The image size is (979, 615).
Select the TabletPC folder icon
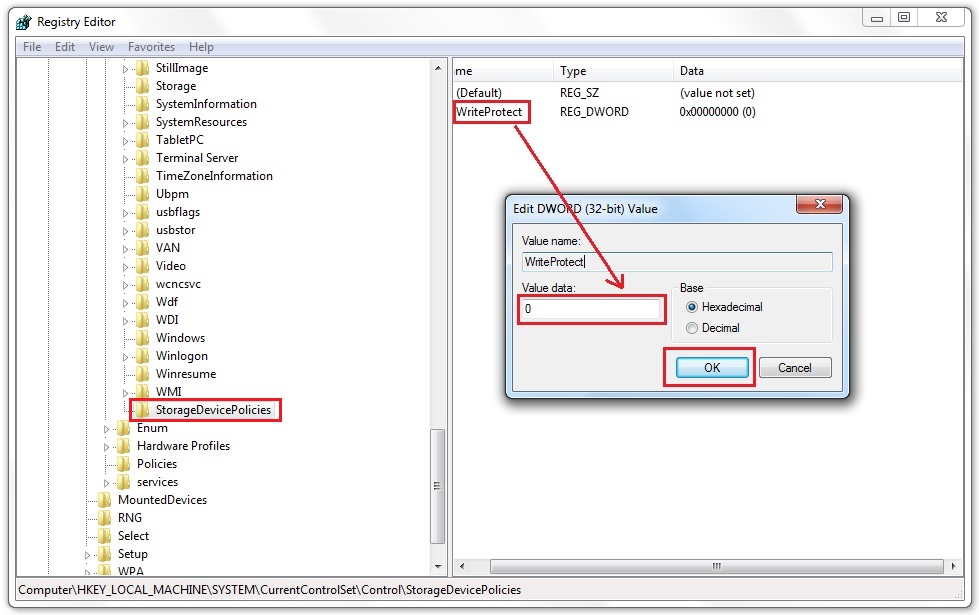pyautogui.click(x=142, y=140)
